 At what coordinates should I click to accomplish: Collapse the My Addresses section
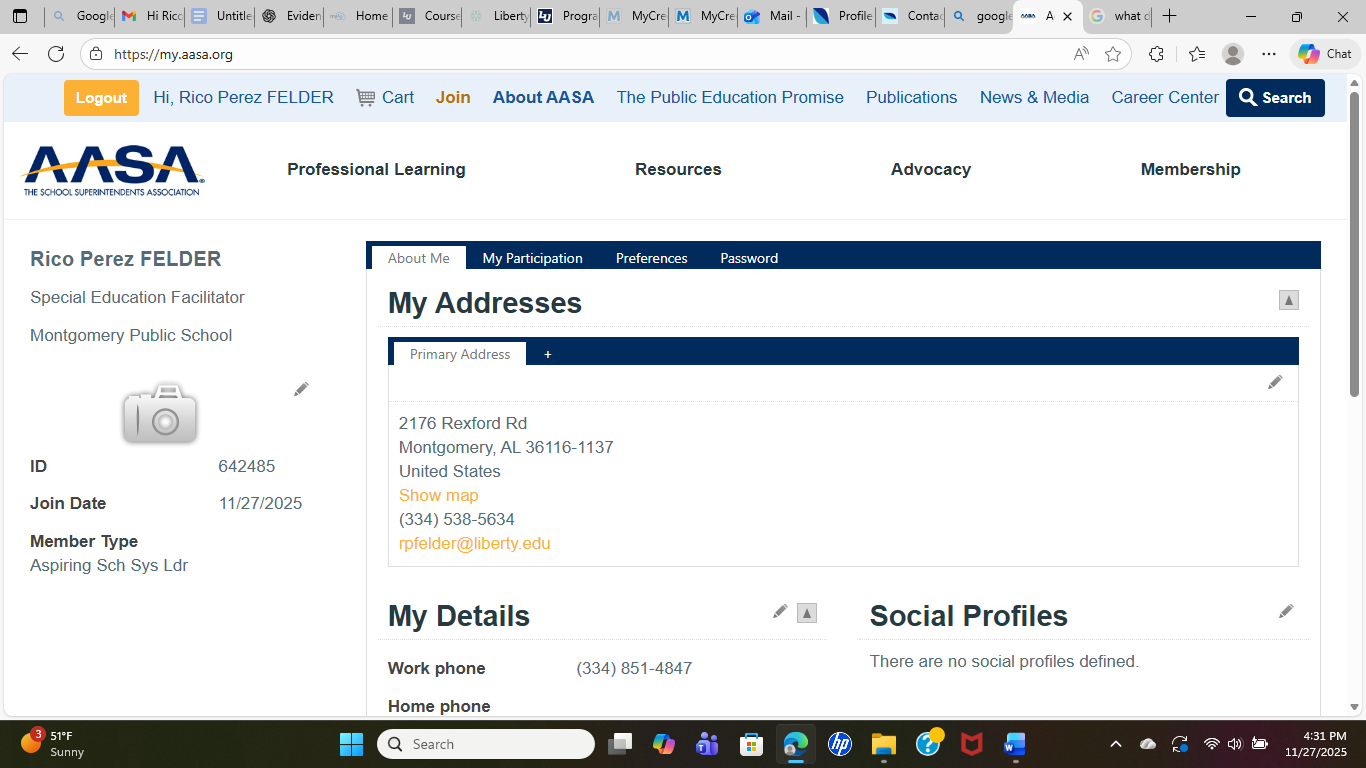tap(1289, 300)
